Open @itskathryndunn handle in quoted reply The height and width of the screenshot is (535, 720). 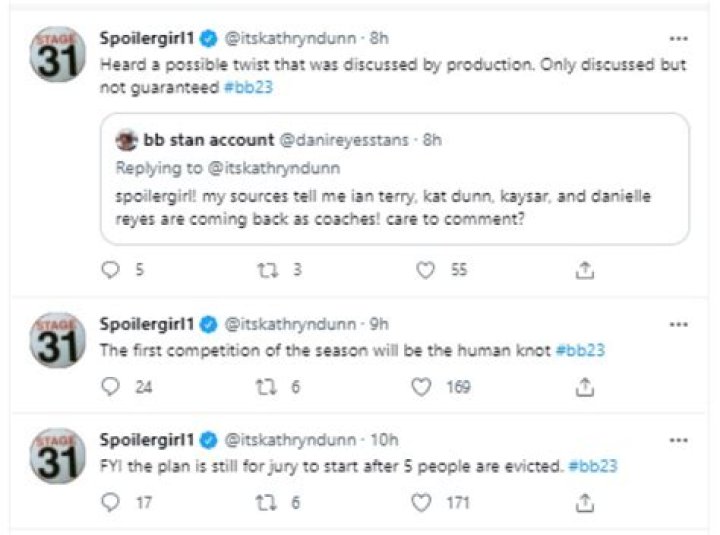coord(274,168)
